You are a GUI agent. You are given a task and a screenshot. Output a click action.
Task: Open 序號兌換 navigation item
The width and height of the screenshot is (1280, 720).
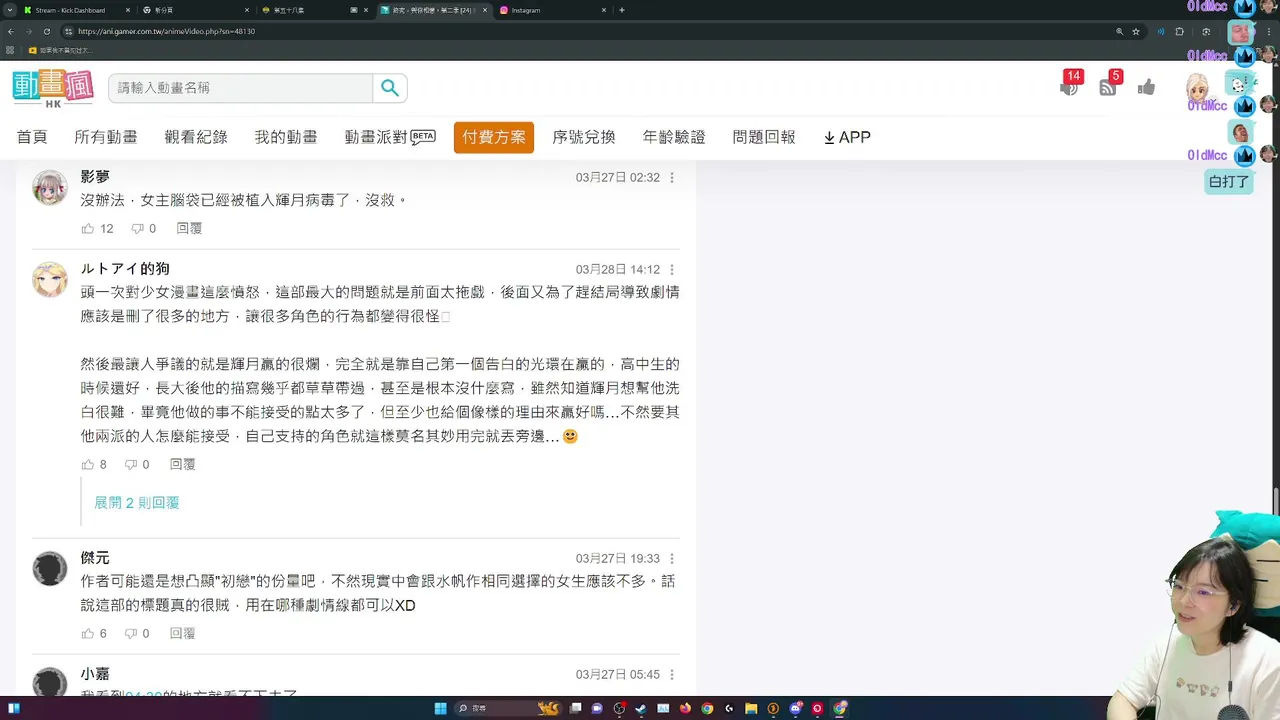tap(584, 137)
